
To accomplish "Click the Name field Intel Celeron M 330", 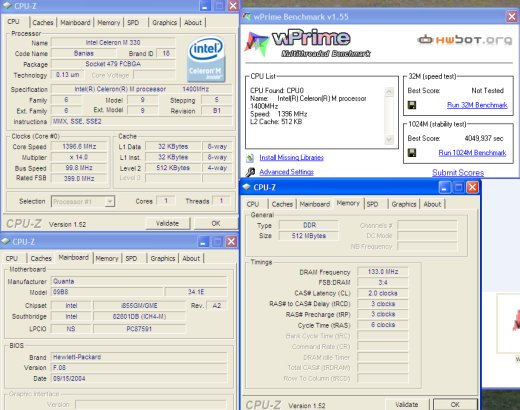I will coord(113,43).
